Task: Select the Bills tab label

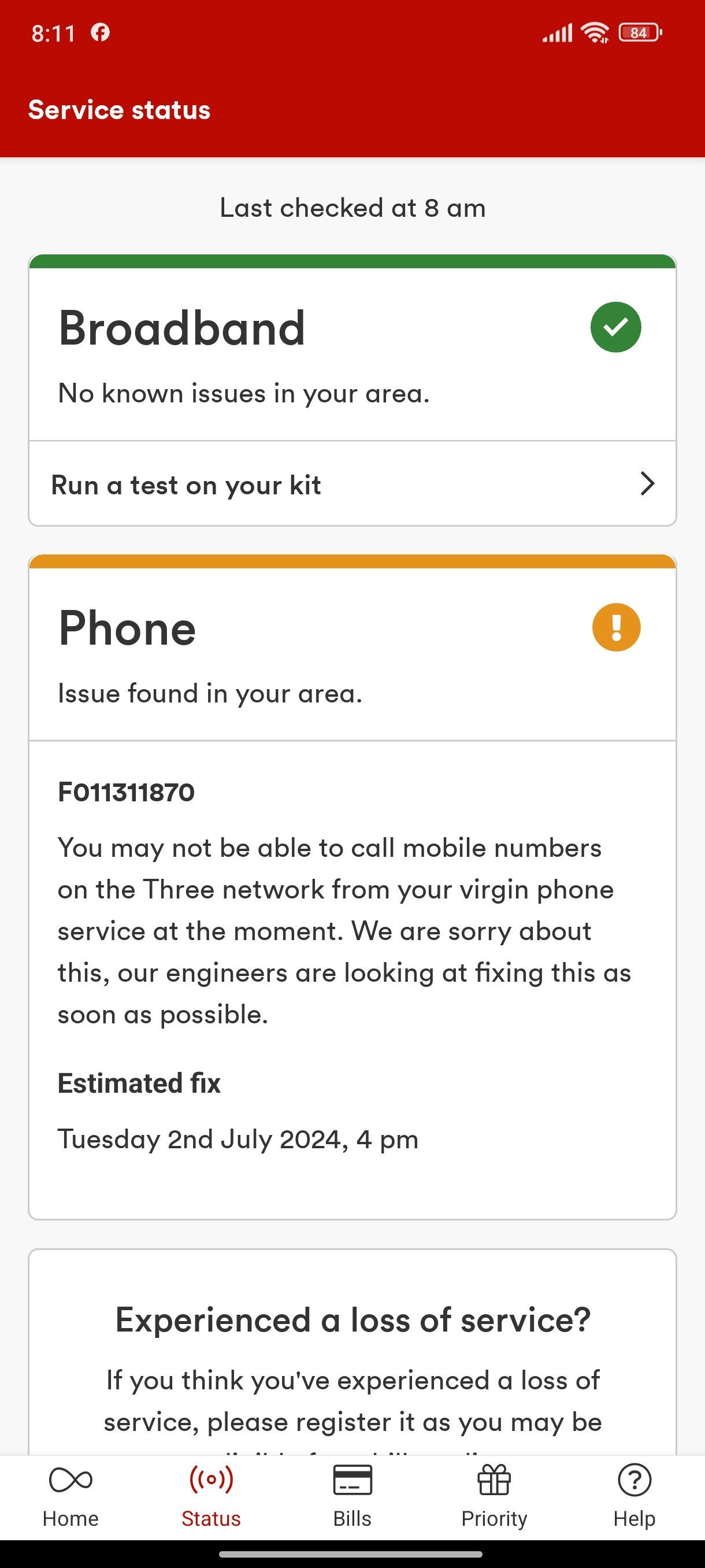Action: pyautogui.click(x=352, y=1519)
